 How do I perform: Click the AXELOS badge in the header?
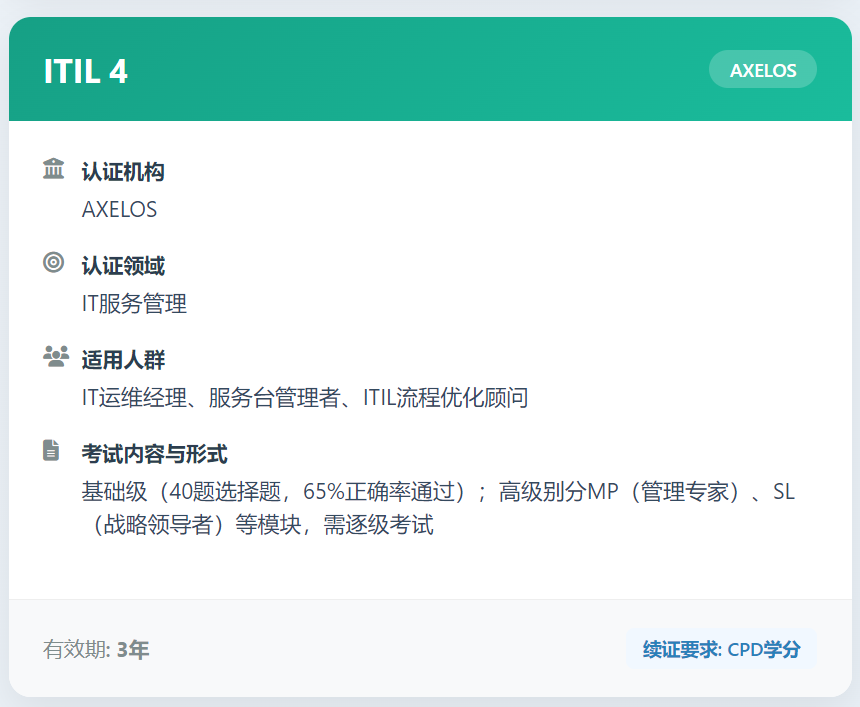[762, 69]
